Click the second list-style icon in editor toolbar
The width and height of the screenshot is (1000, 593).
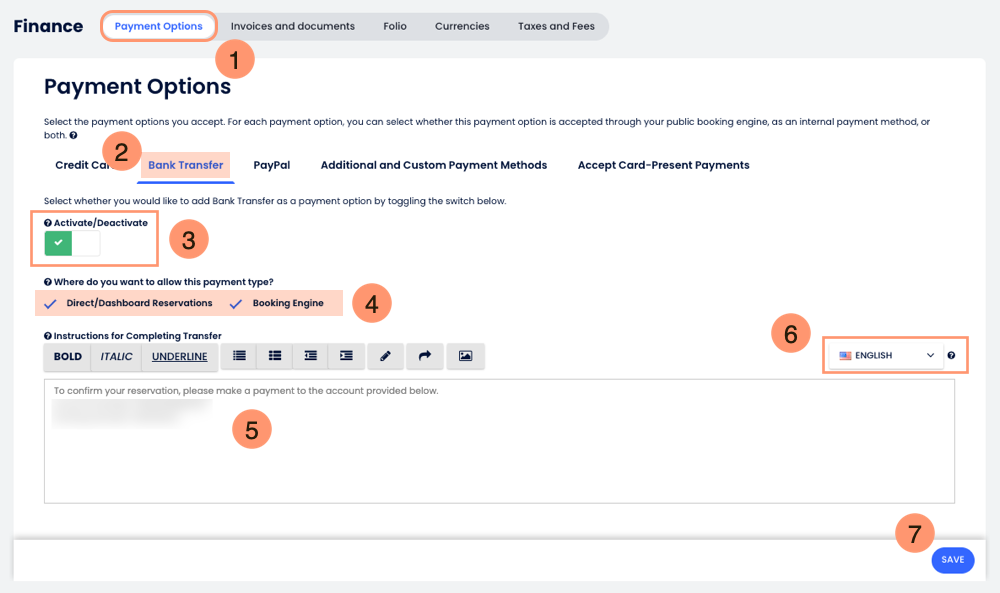click(275, 356)
